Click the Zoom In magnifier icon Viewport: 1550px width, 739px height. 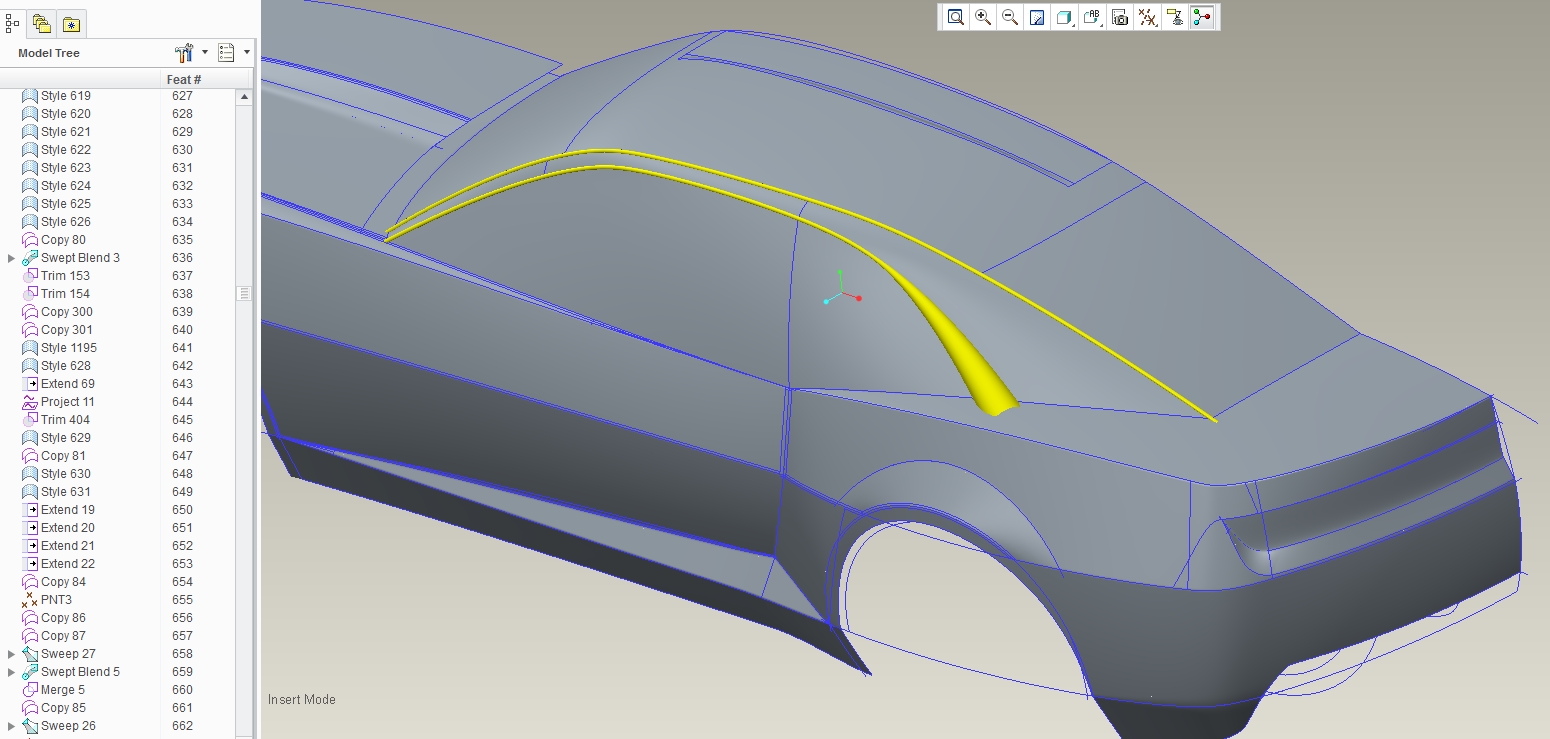pos(983,17)
